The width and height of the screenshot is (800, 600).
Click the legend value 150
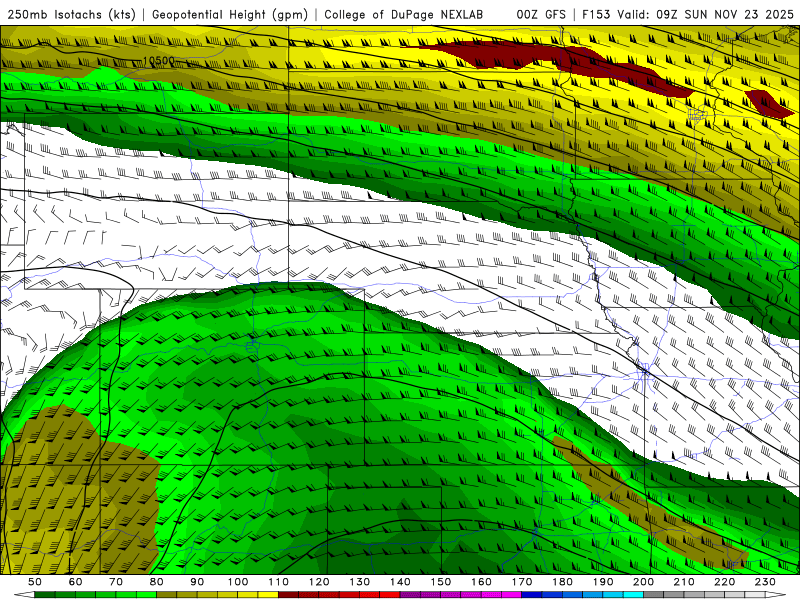pyautogui.click(x=441, y=582)
